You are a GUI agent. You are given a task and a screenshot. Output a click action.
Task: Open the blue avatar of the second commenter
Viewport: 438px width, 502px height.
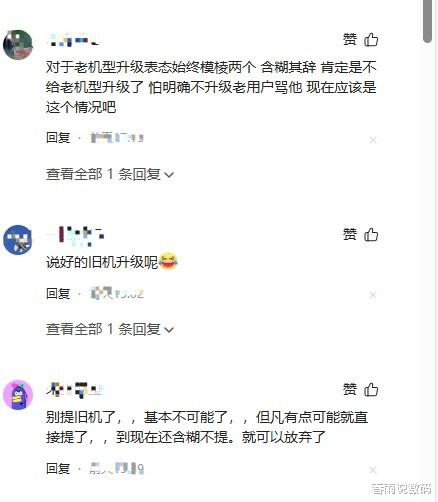click(18, 240)
